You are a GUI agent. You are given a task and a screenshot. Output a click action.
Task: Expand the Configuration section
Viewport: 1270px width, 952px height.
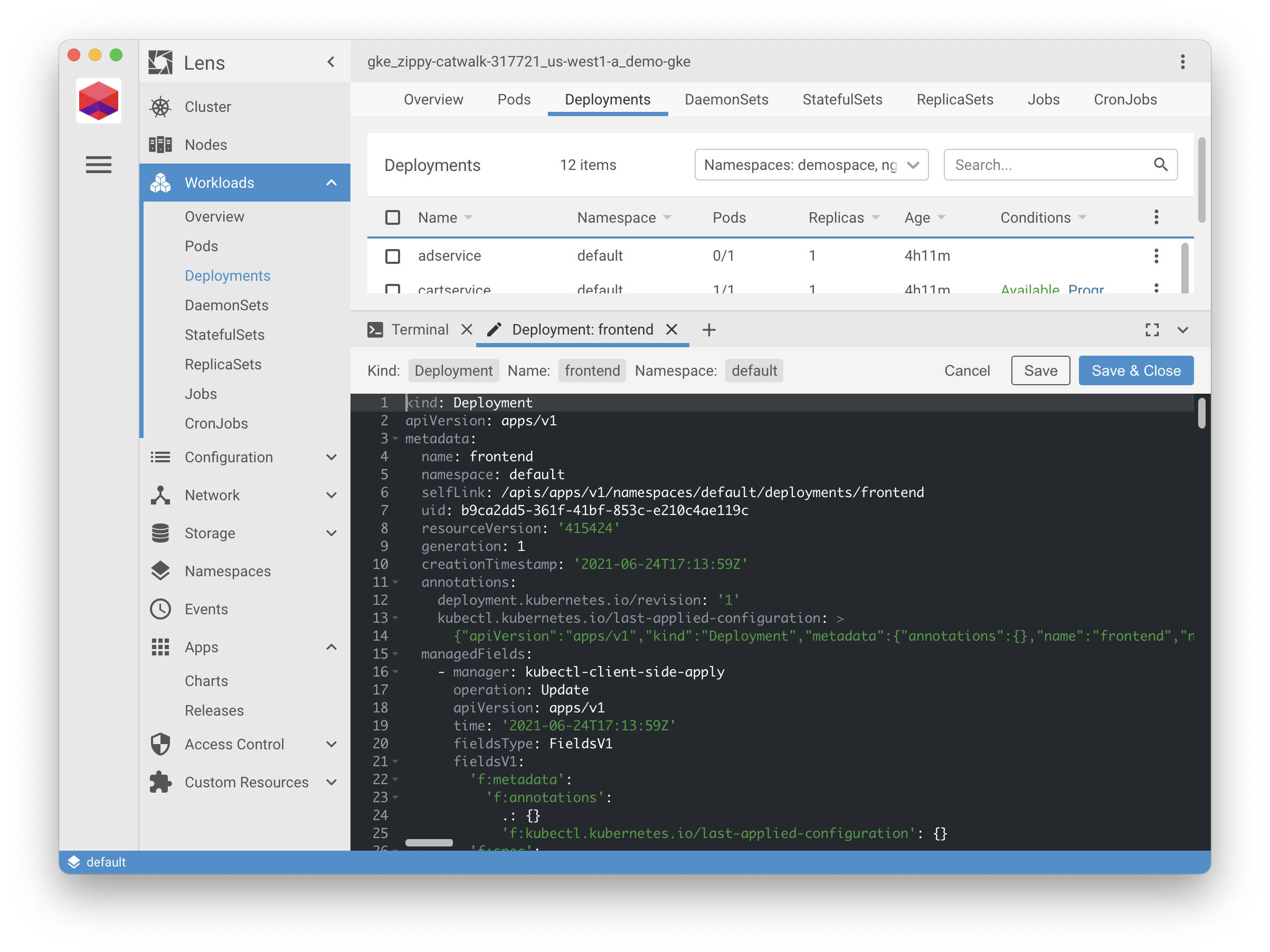pos(331,457)
